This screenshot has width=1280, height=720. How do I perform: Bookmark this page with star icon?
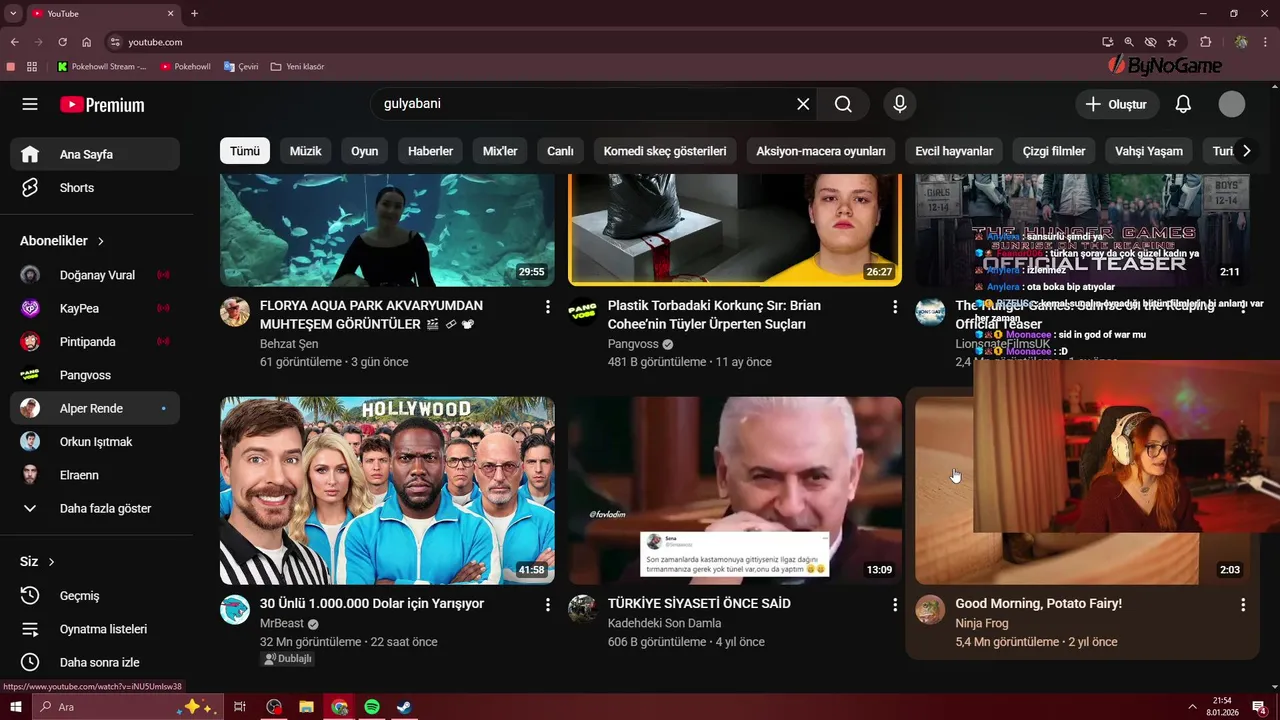(x=1172, y=42)
